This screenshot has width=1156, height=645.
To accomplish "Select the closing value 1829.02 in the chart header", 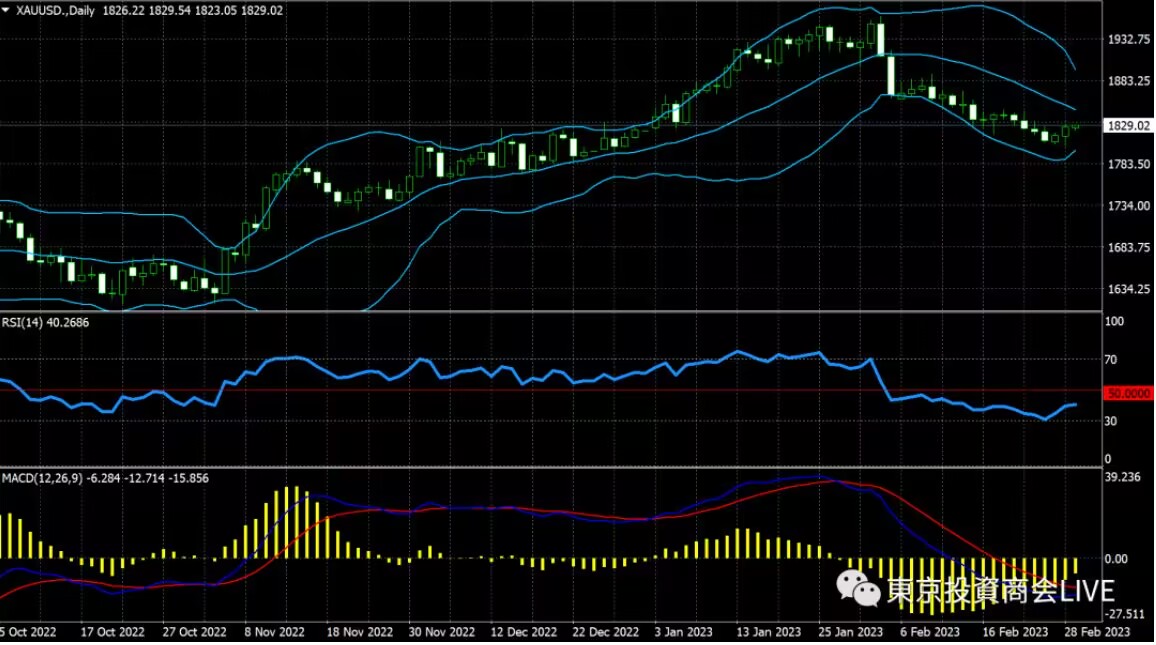I will tap(262, 10).
